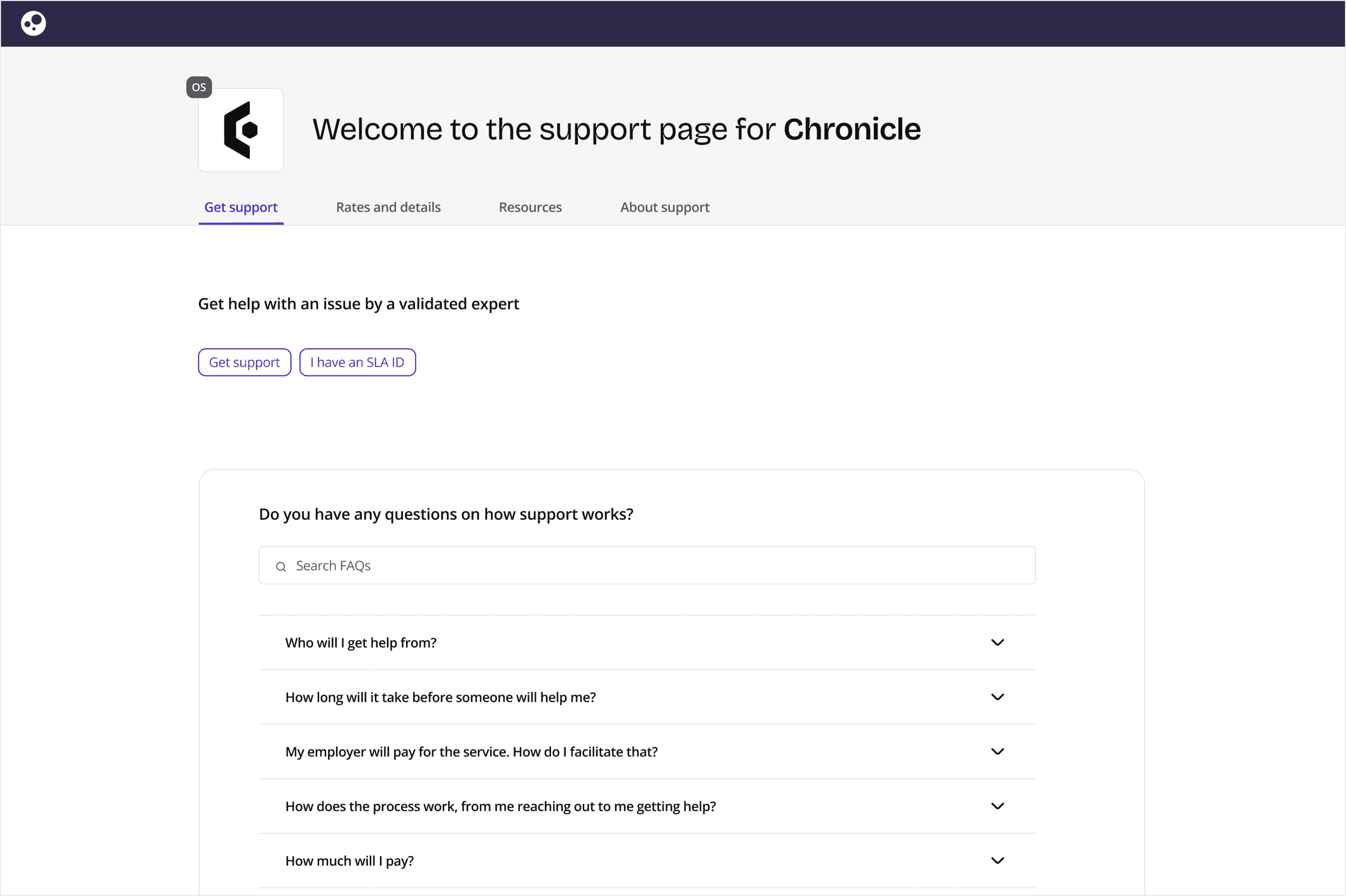Open the Resources tab
This screenshot has height=896, width=1346.
coord(530,207)
